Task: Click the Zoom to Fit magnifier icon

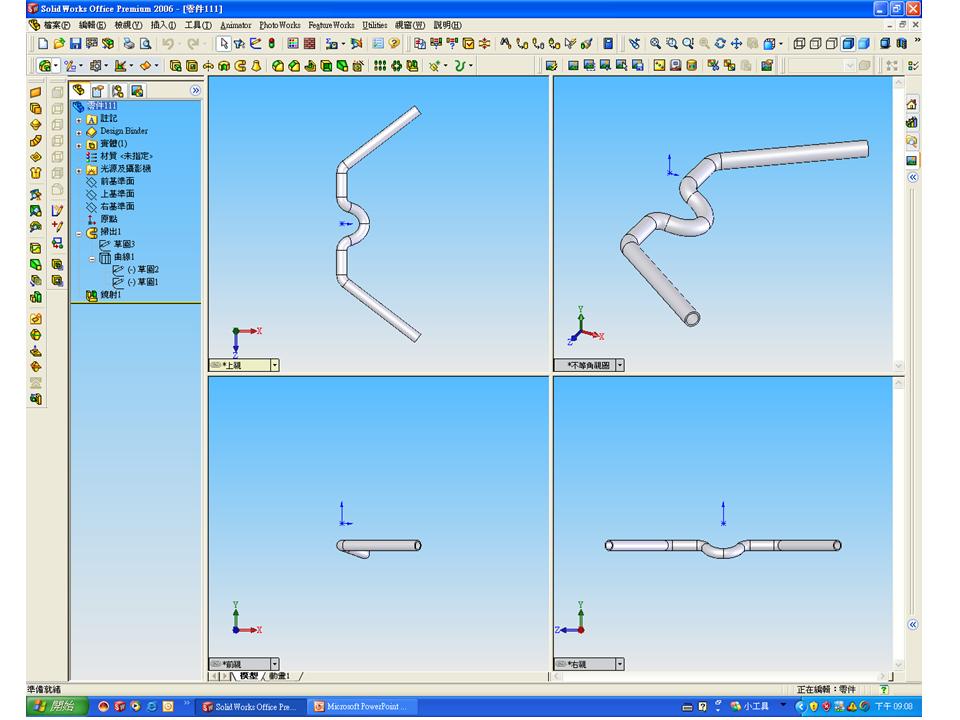Action: (x=655, y=43)
